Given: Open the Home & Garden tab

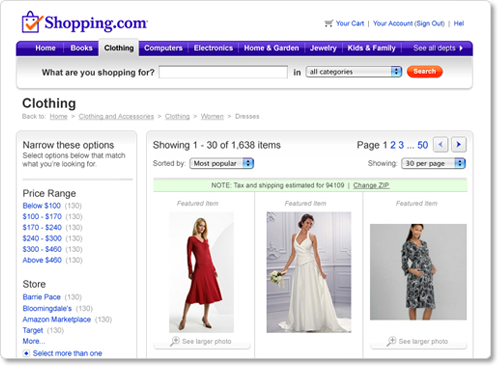Looking at the screenshot, I should (271, 48).
